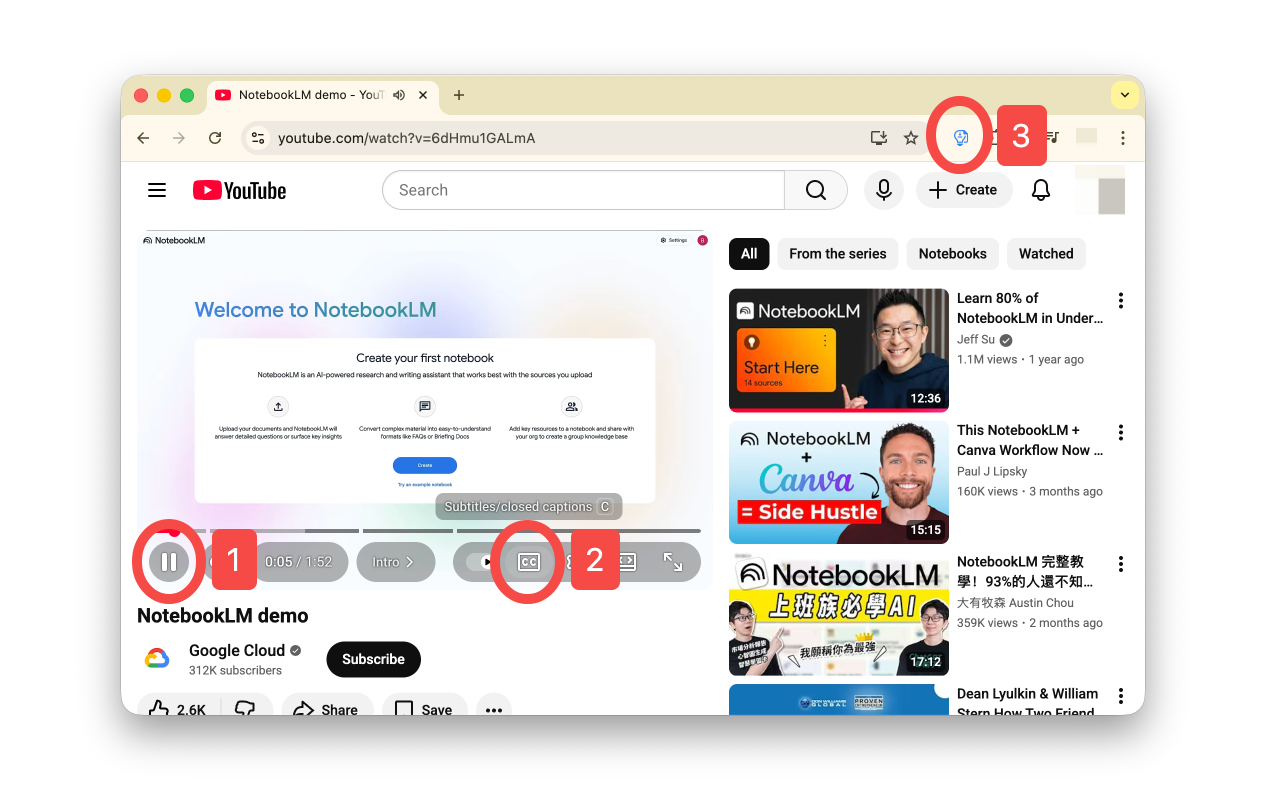Select the Watched filter chip

(x=1046, y=253)
